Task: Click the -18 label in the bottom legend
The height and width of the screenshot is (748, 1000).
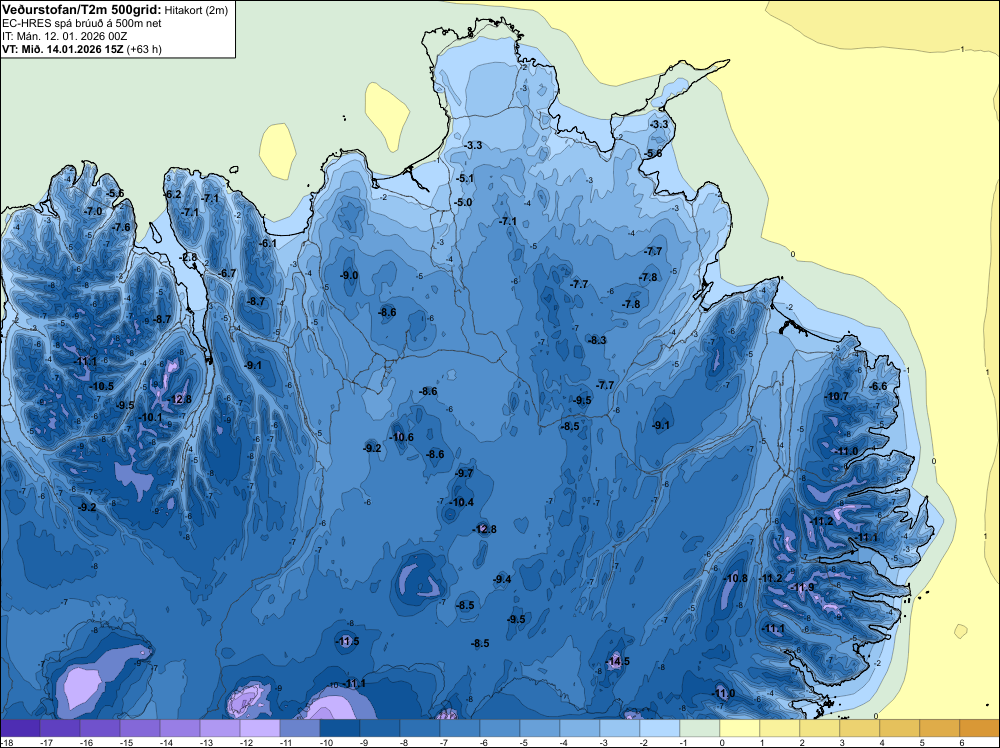Action: [x=6, y=743]
